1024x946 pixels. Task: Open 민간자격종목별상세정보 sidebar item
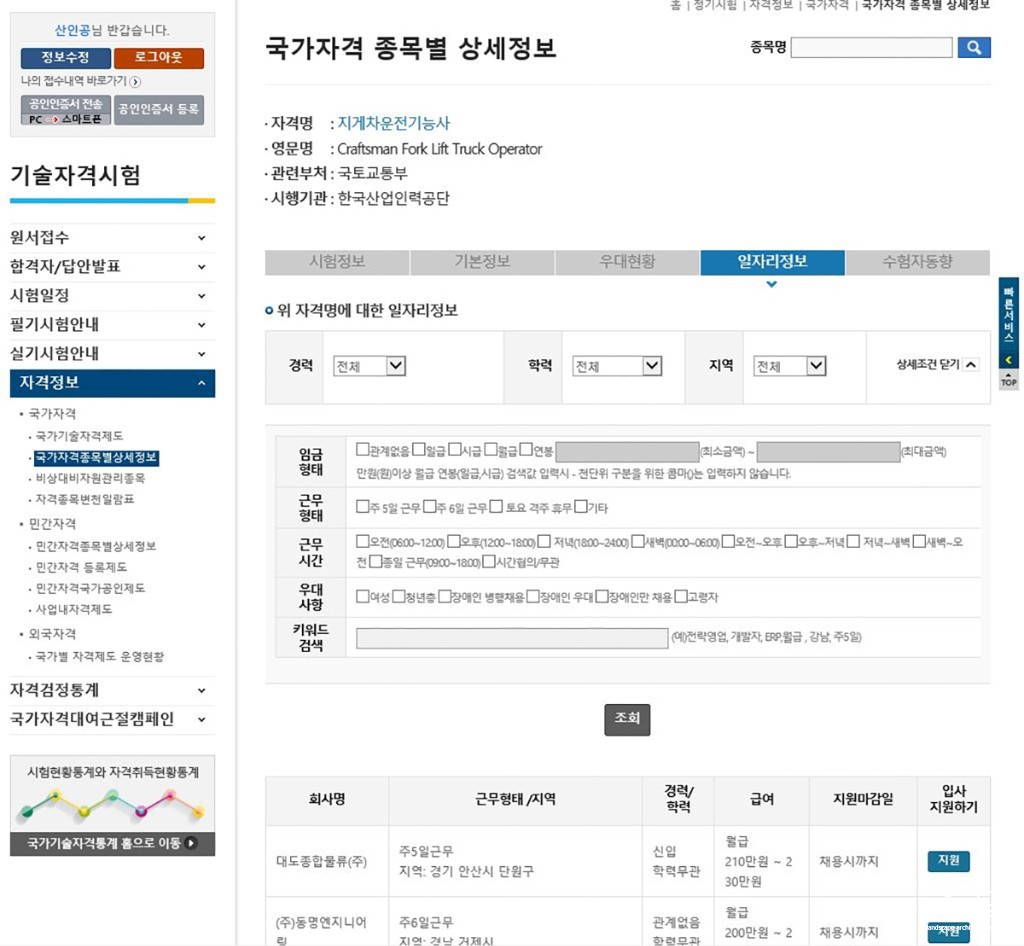pyautogui.click(x=96, y=546)
